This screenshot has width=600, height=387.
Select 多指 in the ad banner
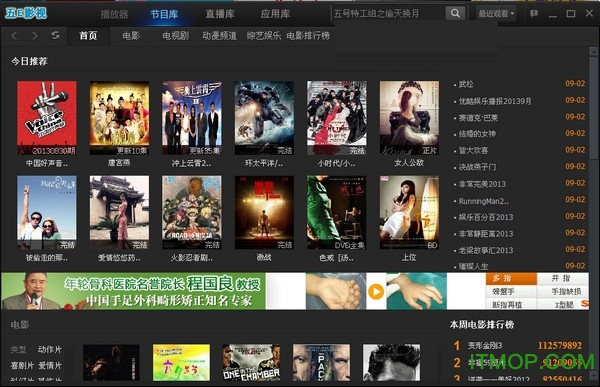coord(511,278)
